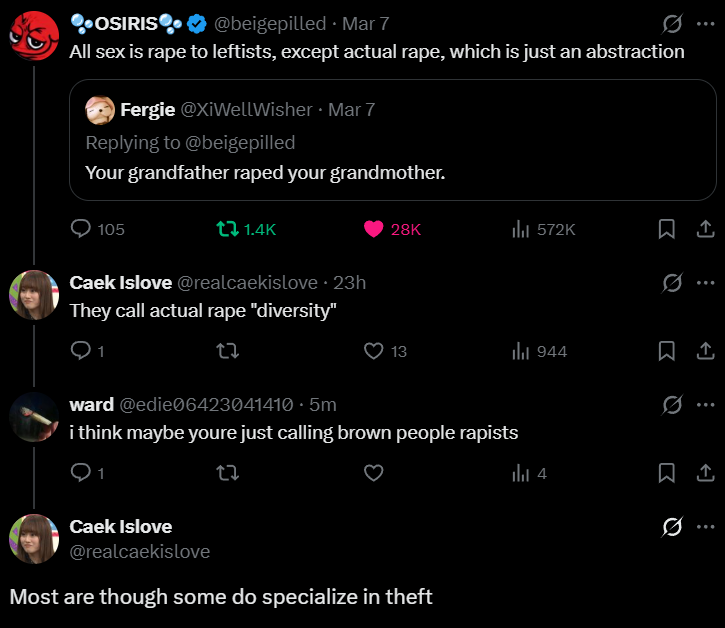View analytics on the 572K views post

(520, 229)
